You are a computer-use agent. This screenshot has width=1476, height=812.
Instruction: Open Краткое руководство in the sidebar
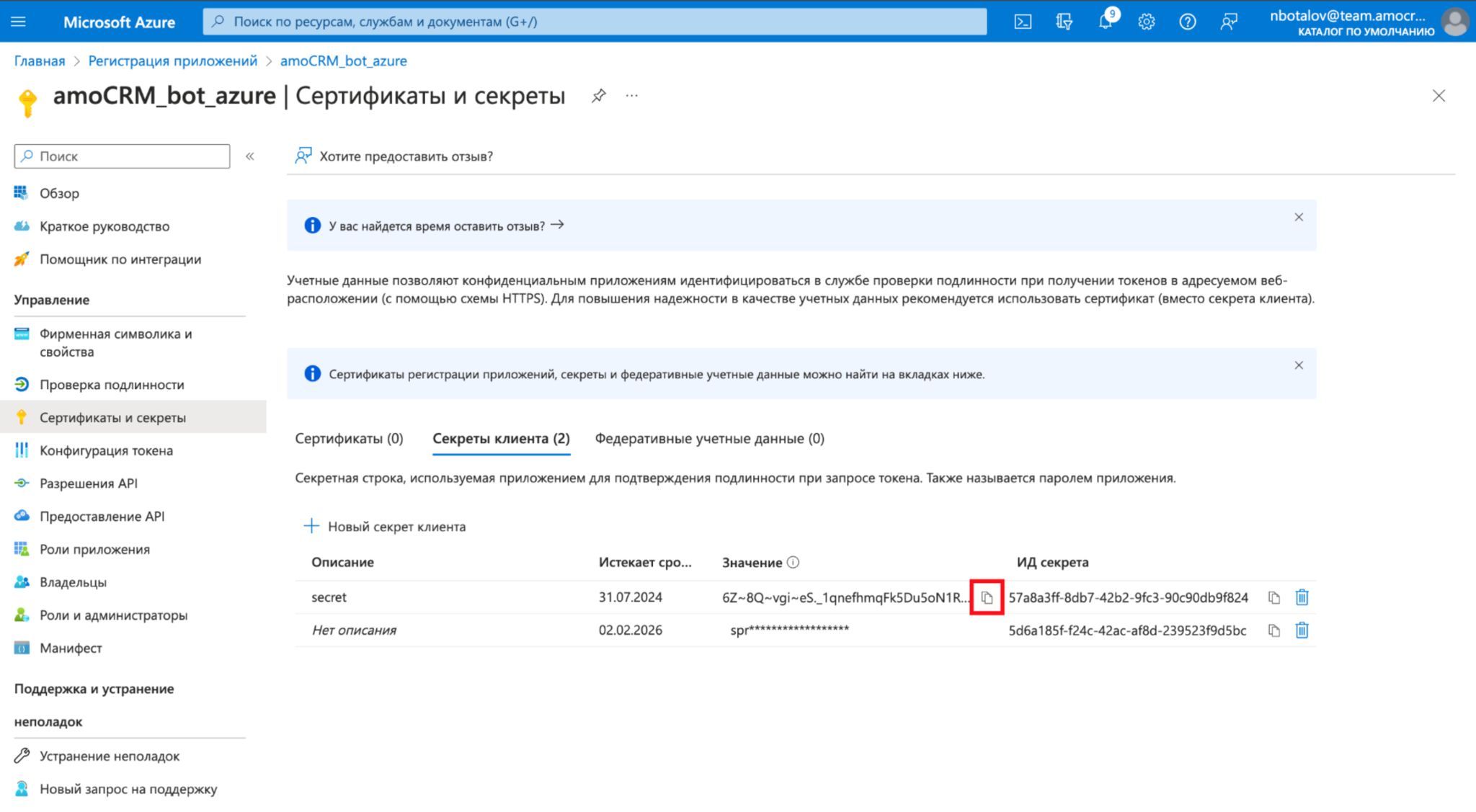pos(105,226)
